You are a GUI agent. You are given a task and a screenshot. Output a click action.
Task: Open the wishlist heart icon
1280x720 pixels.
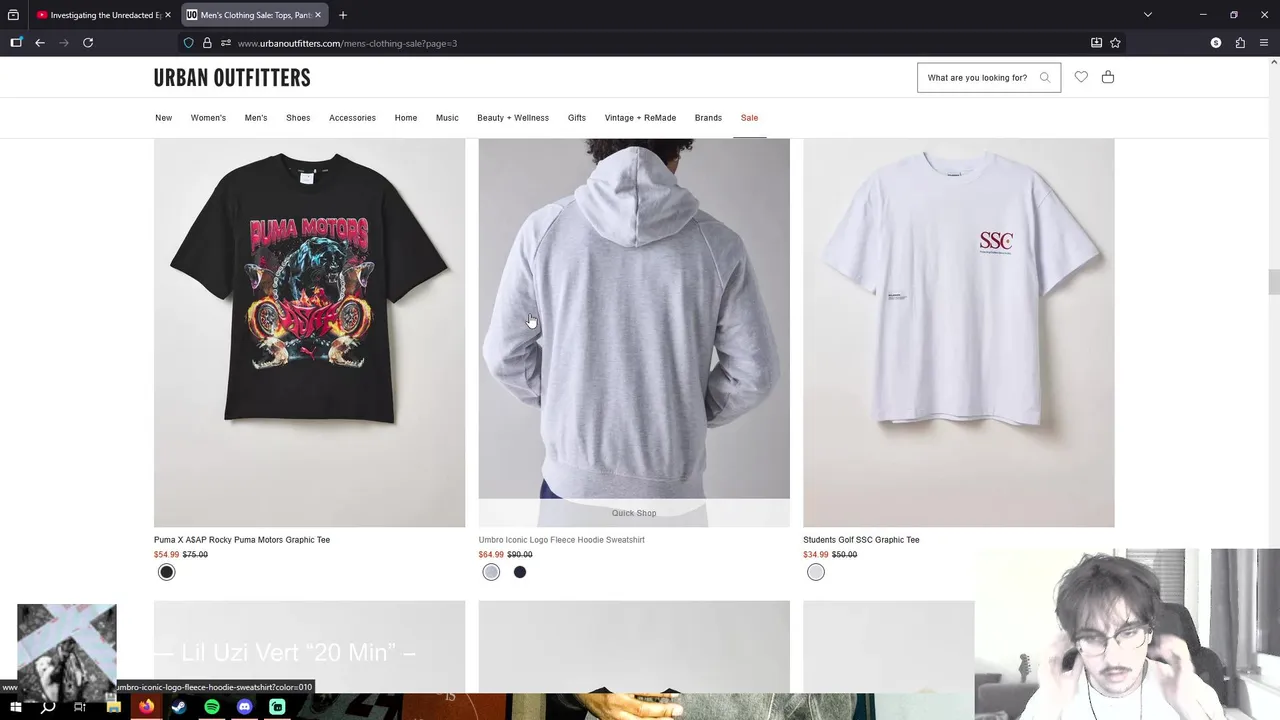click(1081, 77)
